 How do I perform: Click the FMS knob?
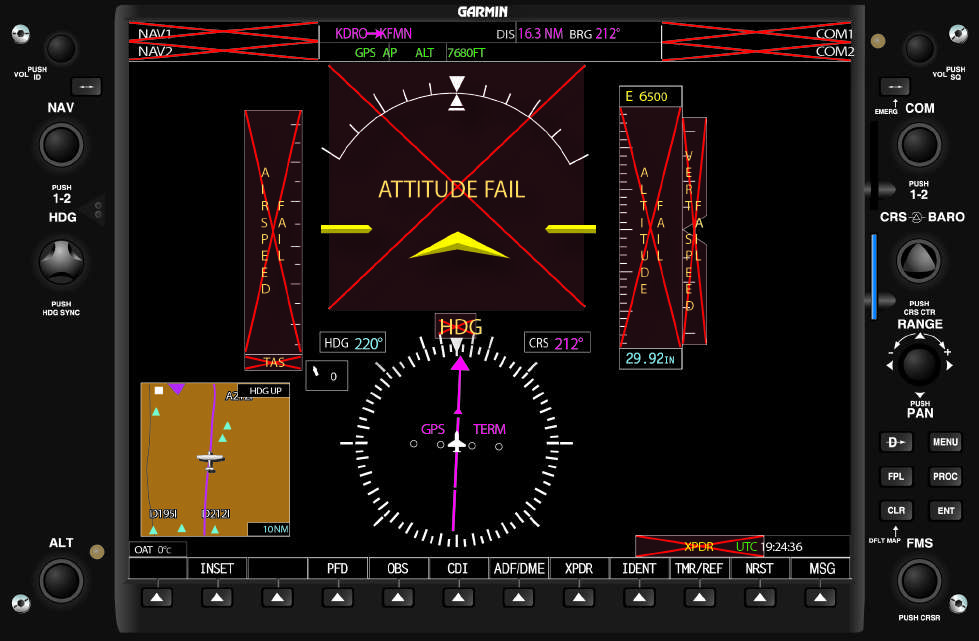tap(919, 581)
